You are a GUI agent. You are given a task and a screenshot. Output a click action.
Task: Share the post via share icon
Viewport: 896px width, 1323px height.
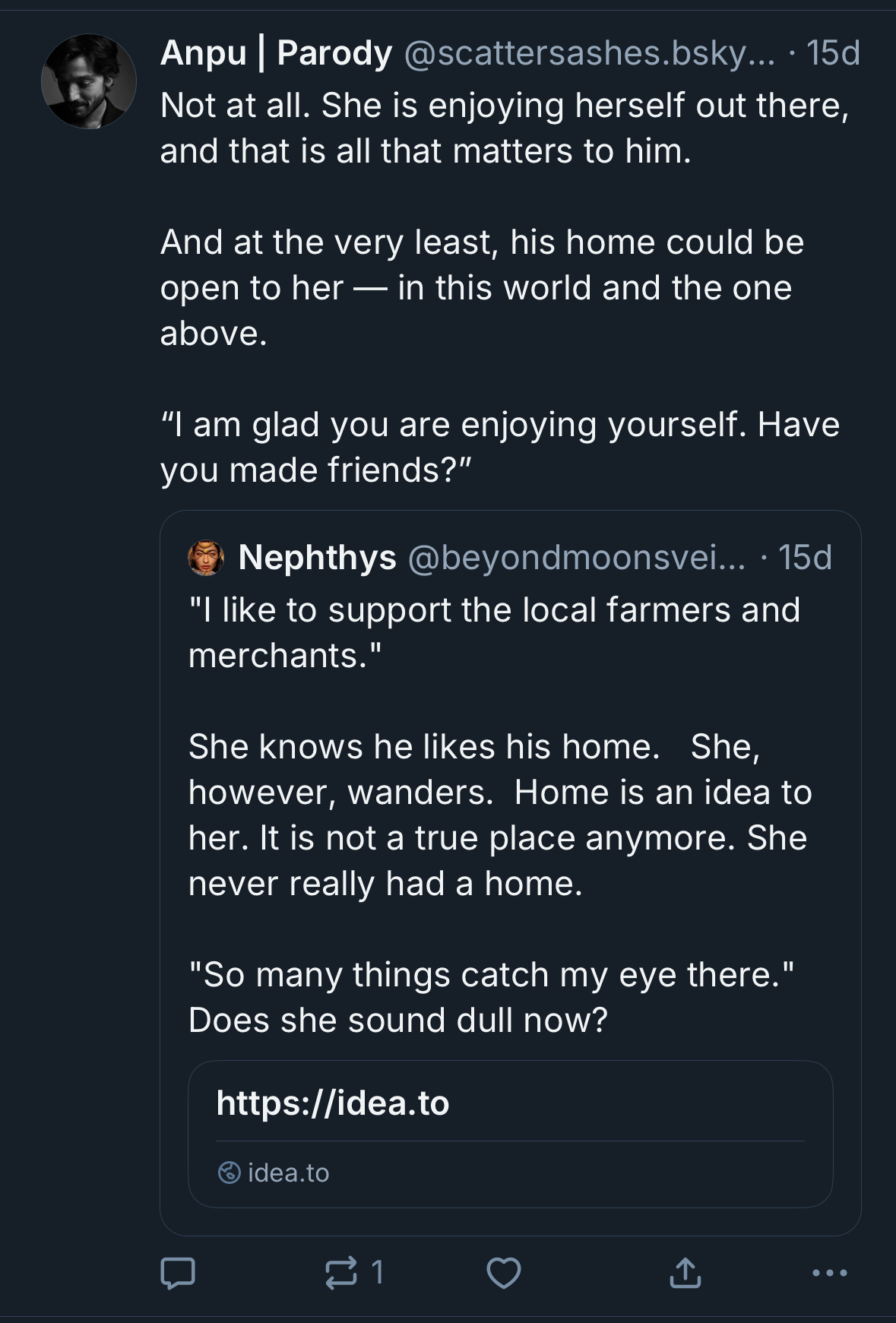(x=685, y=1273)
